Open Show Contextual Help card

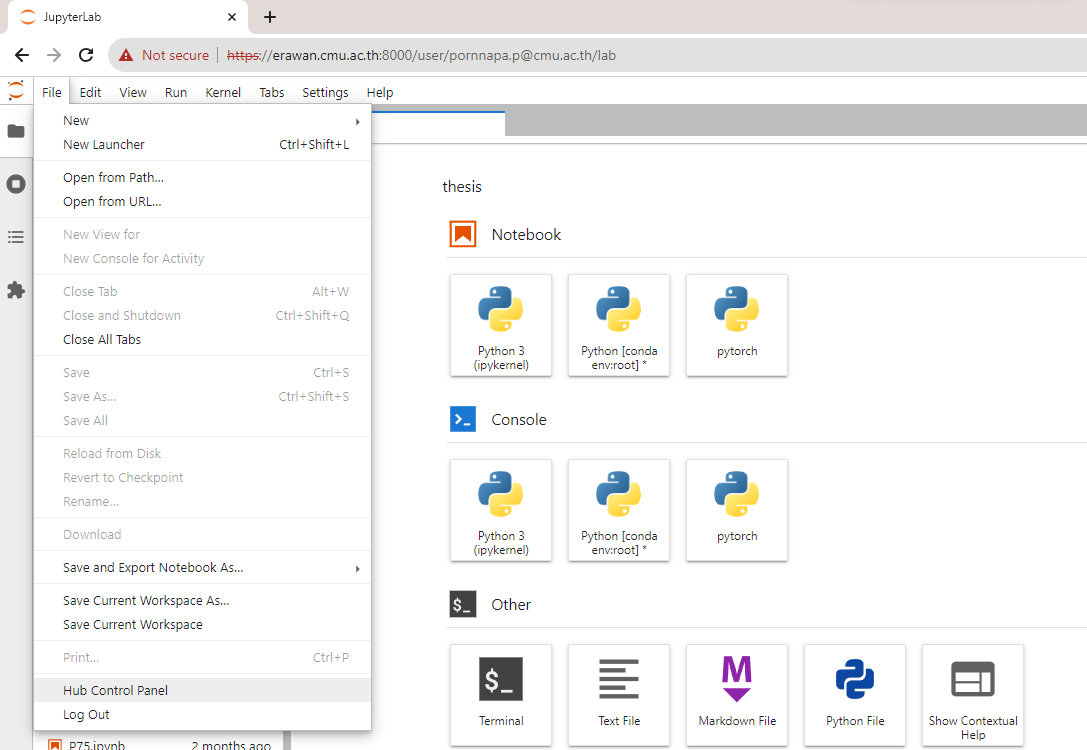coord(973,695)
